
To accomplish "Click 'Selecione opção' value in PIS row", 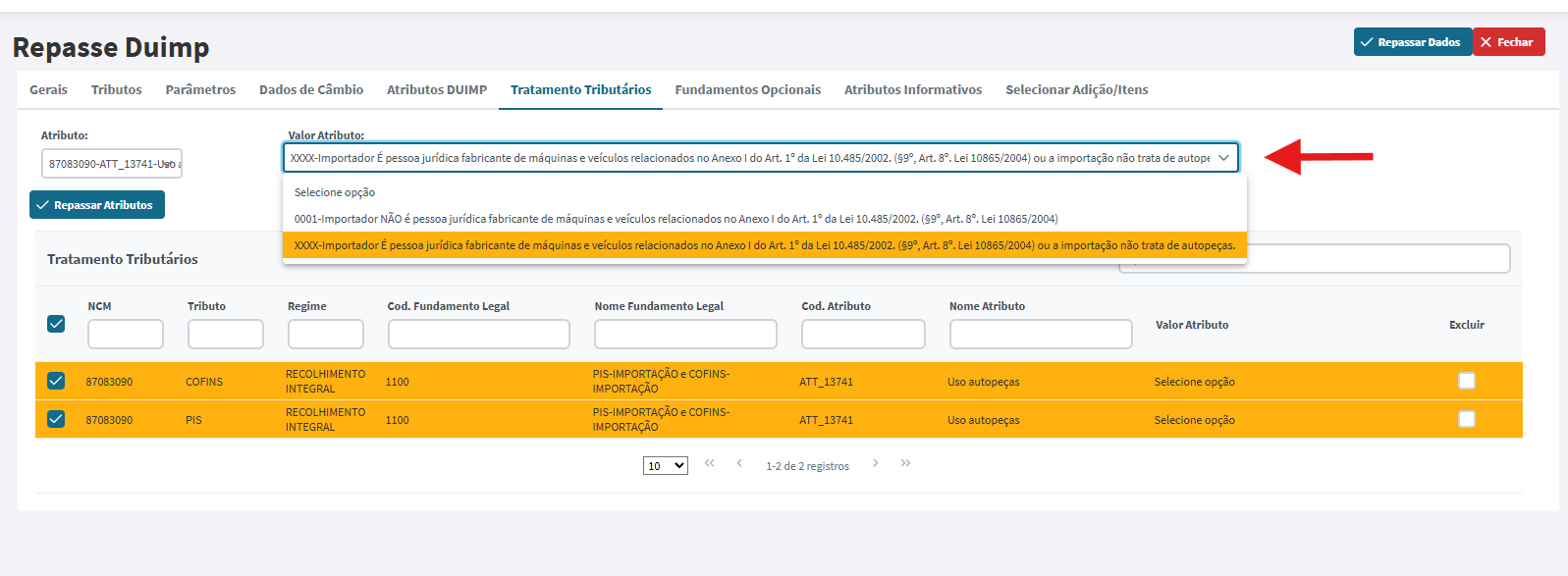I will 1194,420.
